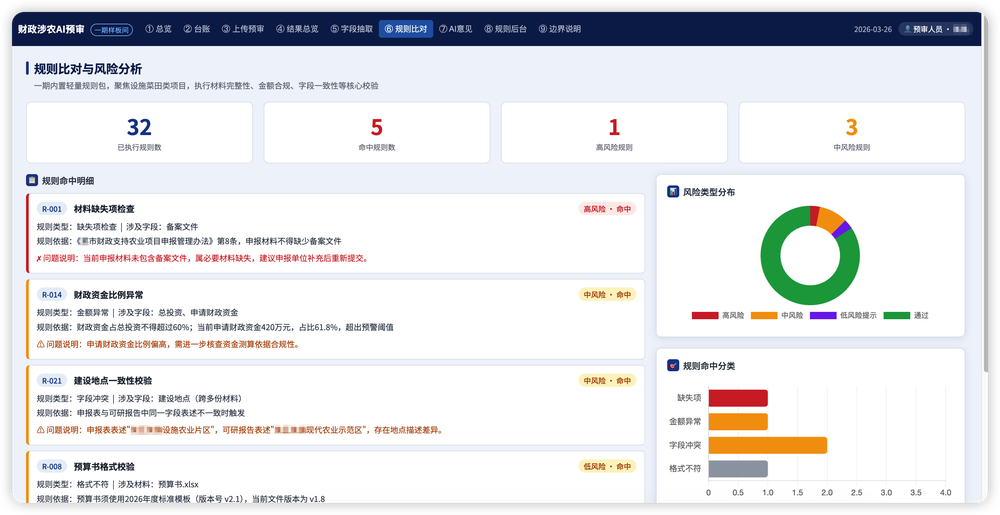Image resolution: width=1000 pixels, height=515 pixels.
Task: Click the R-008 rule ID badge
Action: pos(52,467)
